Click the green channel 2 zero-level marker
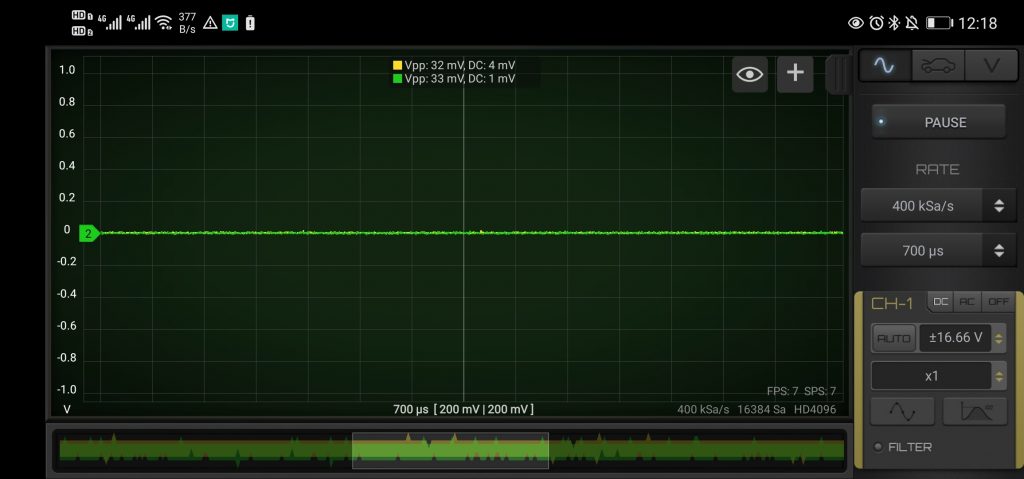The height and width of the screenshot is (479, 1024). pyautogui.click(x=89, y=233)
